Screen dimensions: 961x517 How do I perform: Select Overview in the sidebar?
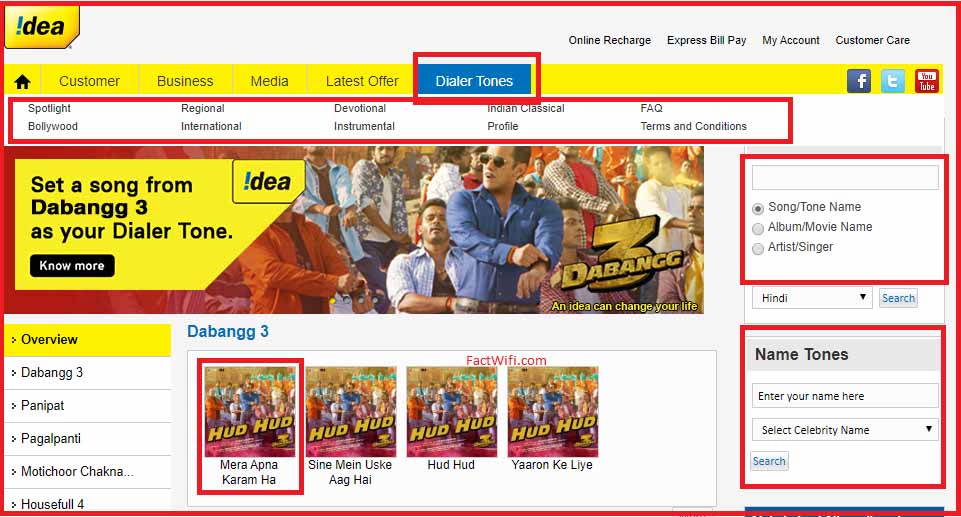pyautogui.click(x=88, y=339)
